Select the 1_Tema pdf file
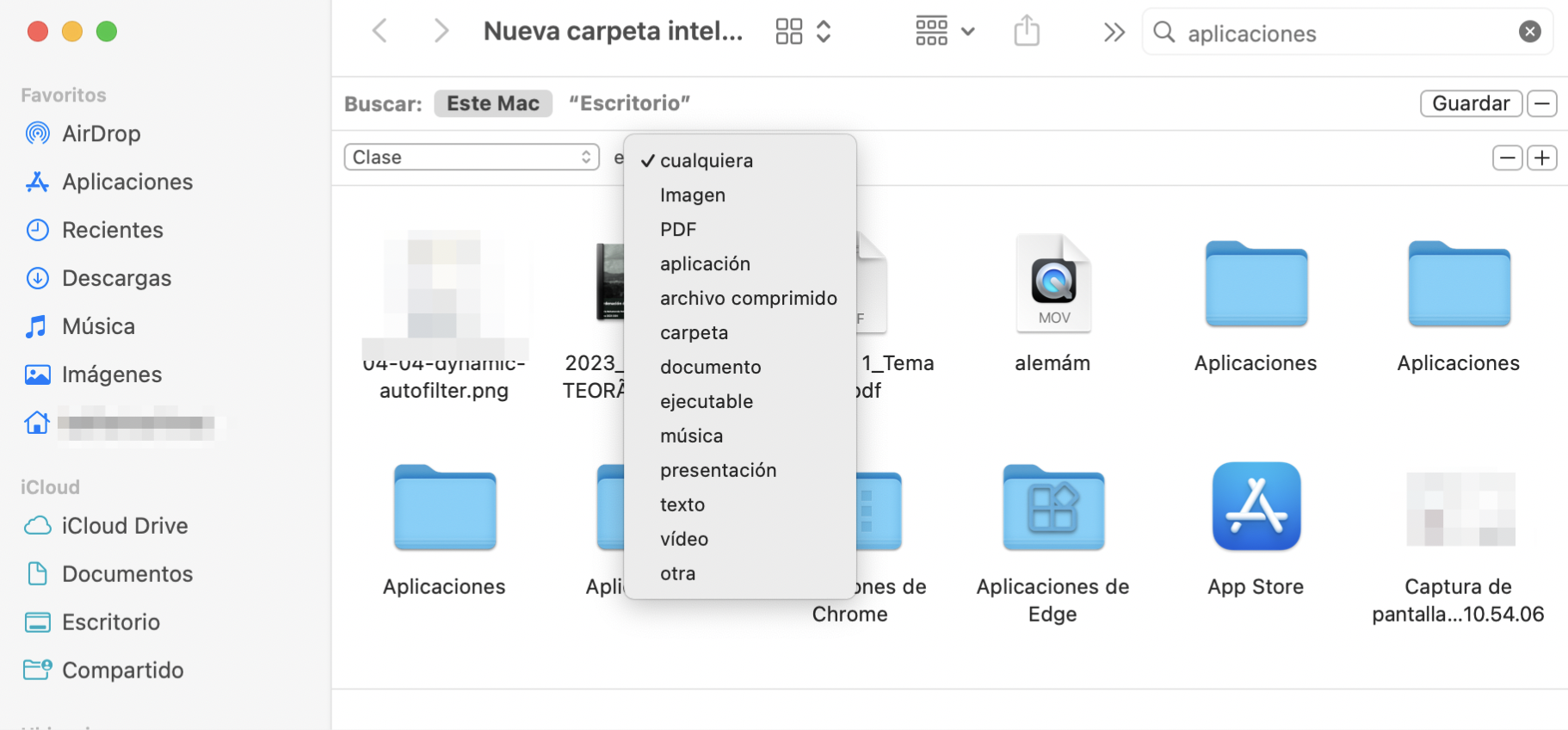 click(871, 283)
